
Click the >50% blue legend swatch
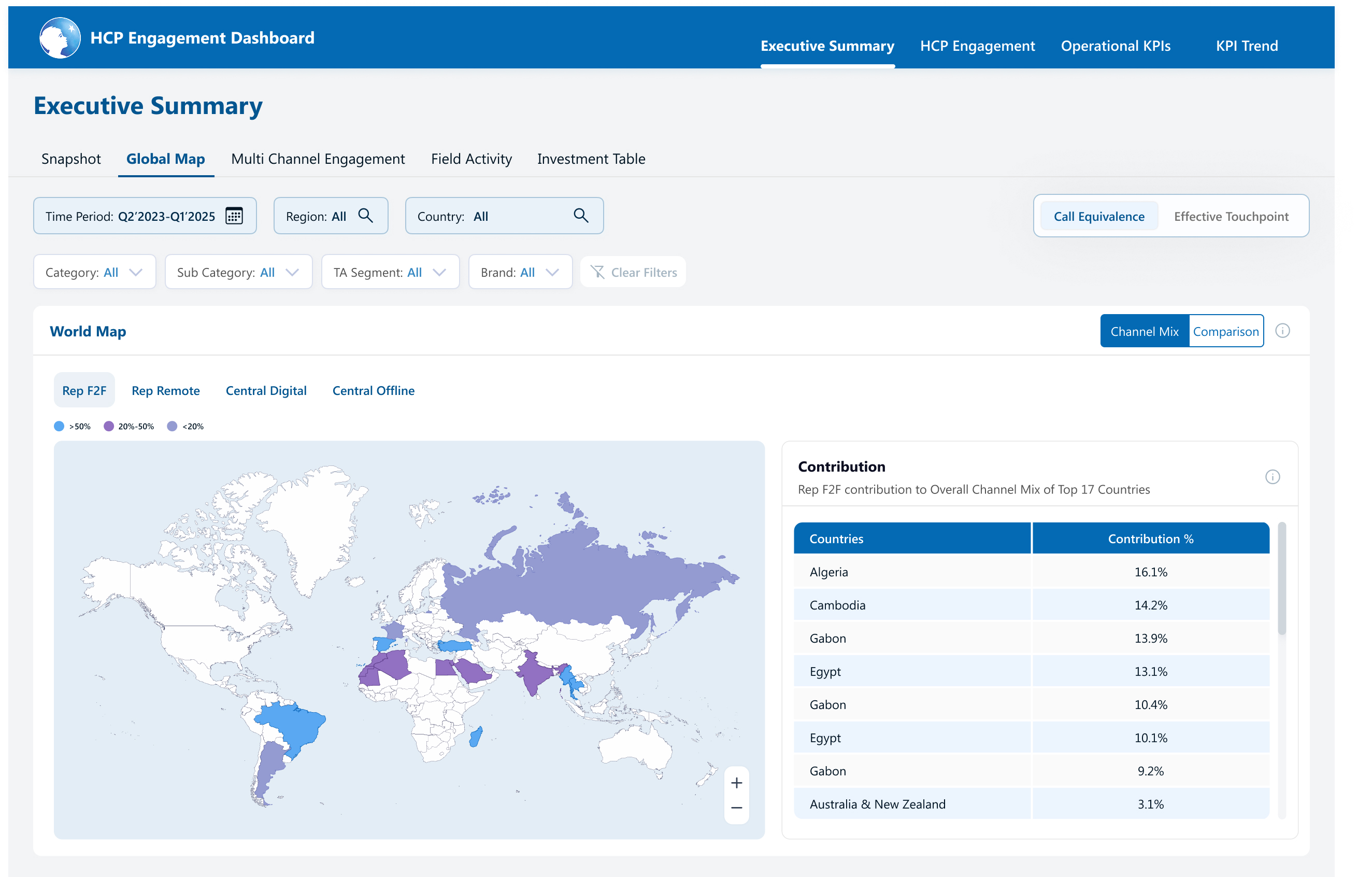coord(59,426)
